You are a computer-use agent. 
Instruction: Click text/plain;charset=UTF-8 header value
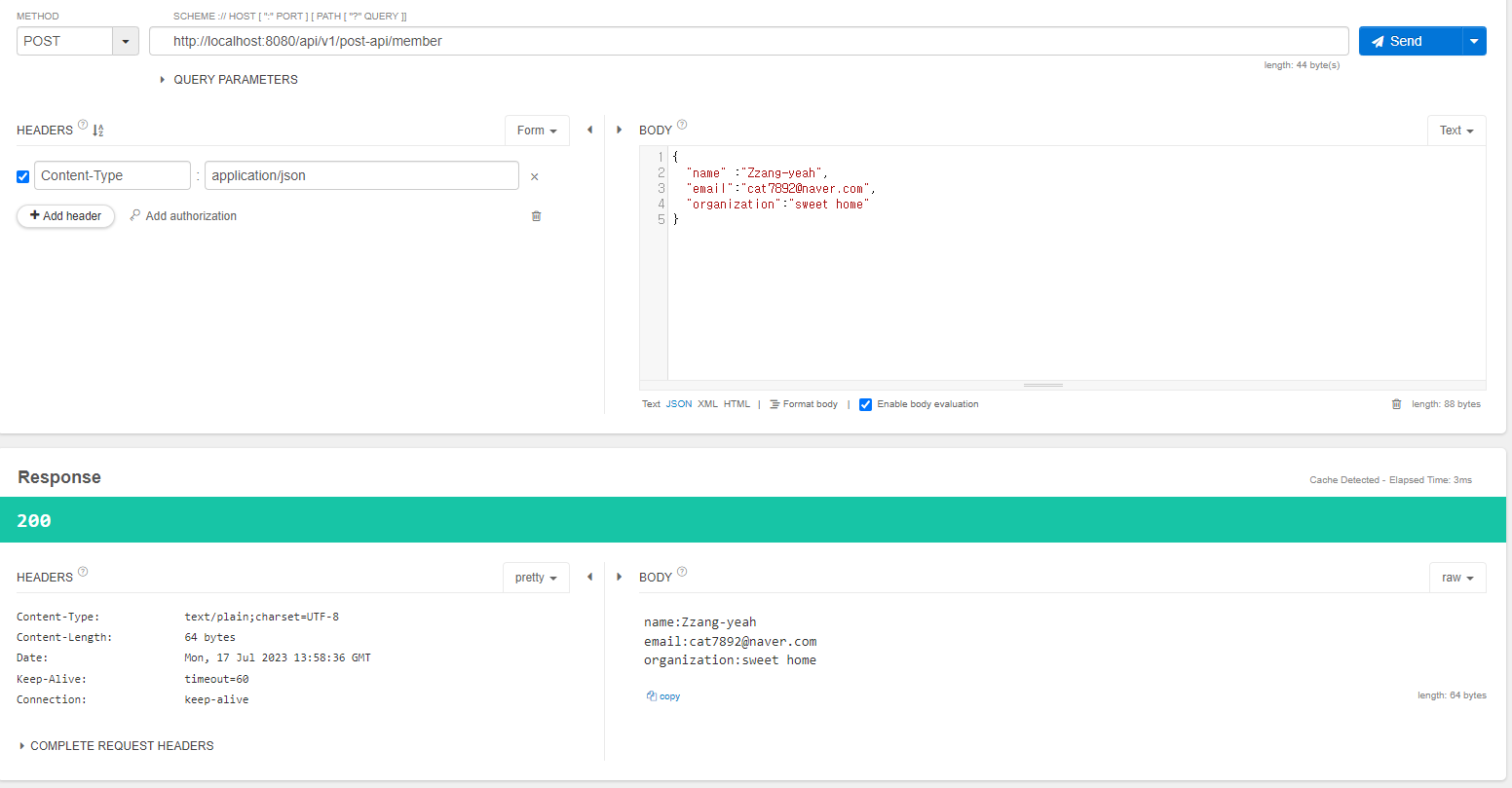tap(262, 617)
